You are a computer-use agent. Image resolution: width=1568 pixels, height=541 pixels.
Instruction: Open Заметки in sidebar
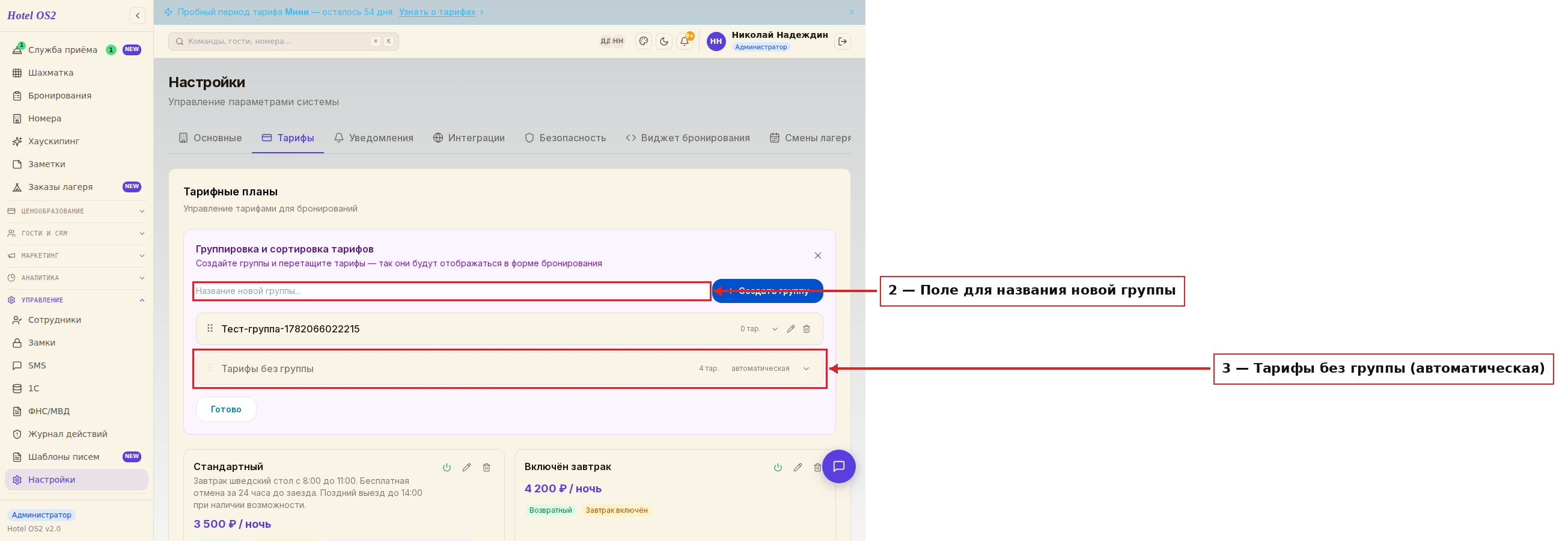(x=76, y=164)
